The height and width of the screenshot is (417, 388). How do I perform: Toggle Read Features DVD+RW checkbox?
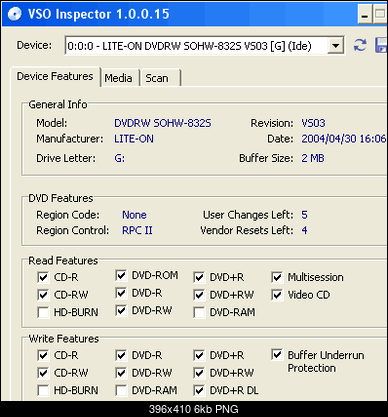point(199,295)
